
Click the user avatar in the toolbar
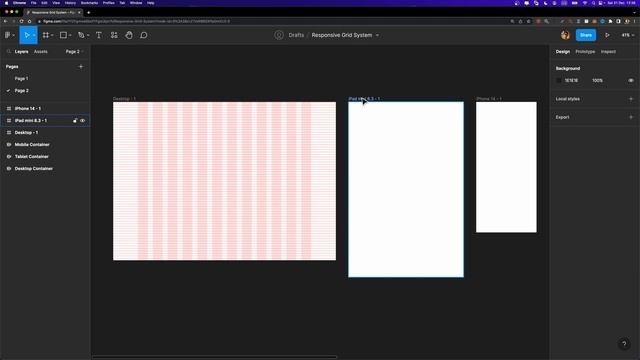click(565, 35)
